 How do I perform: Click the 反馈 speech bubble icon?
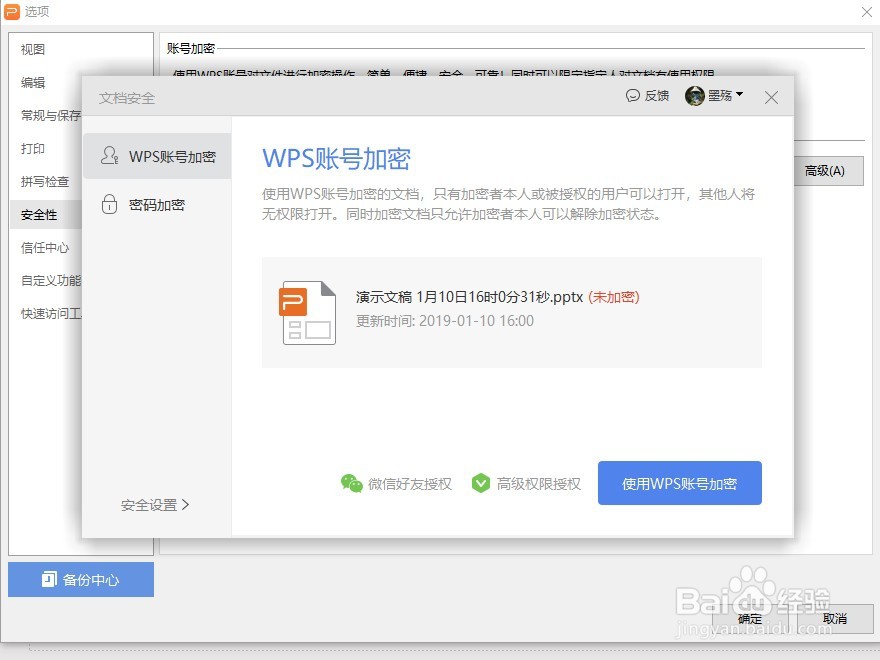(632, 96)
